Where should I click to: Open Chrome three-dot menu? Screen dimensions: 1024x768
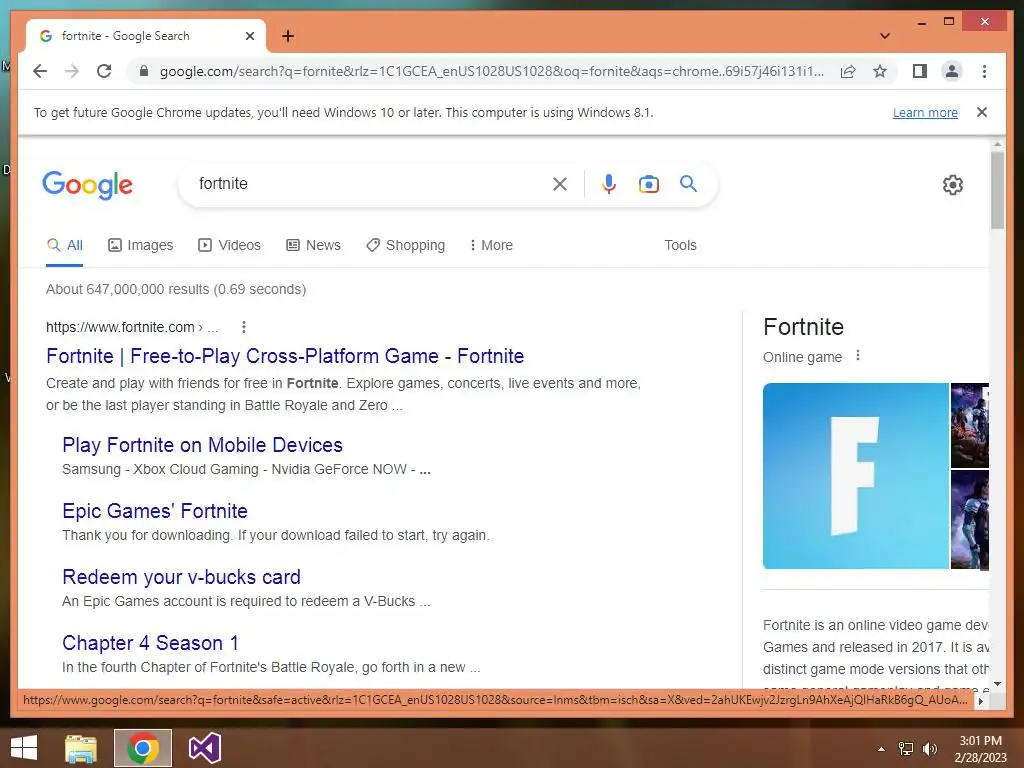(984, 71)
